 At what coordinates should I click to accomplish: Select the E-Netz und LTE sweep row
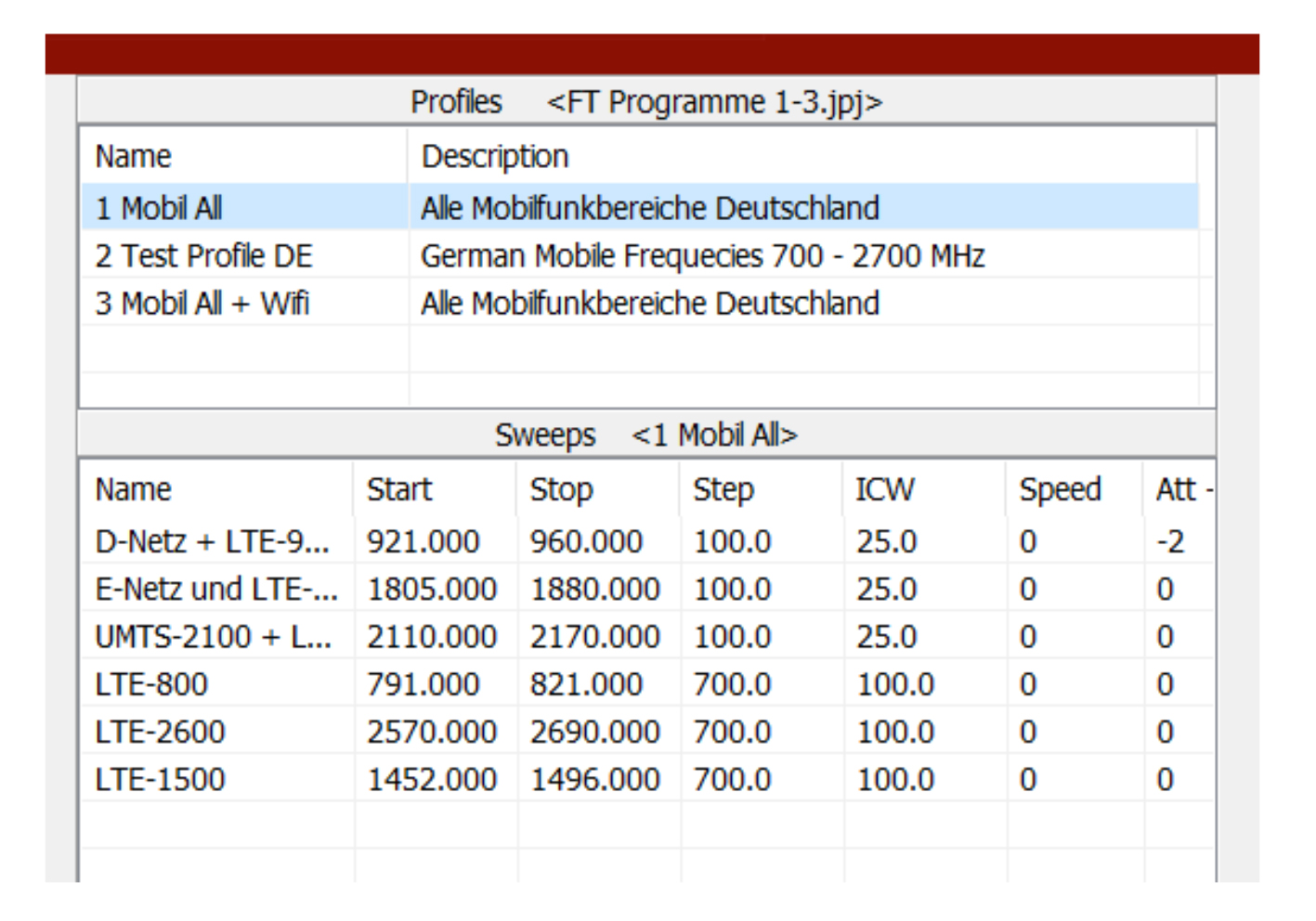pyautogui.click(x=215, y=589)
